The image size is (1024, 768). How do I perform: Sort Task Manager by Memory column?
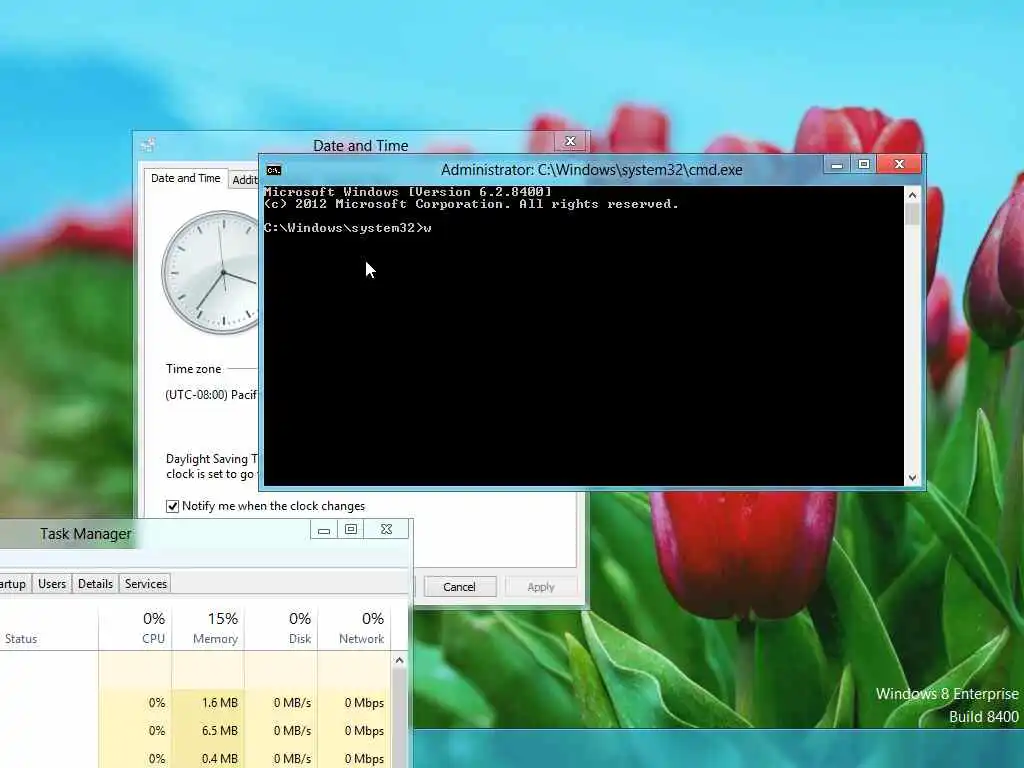coord(208,628)
